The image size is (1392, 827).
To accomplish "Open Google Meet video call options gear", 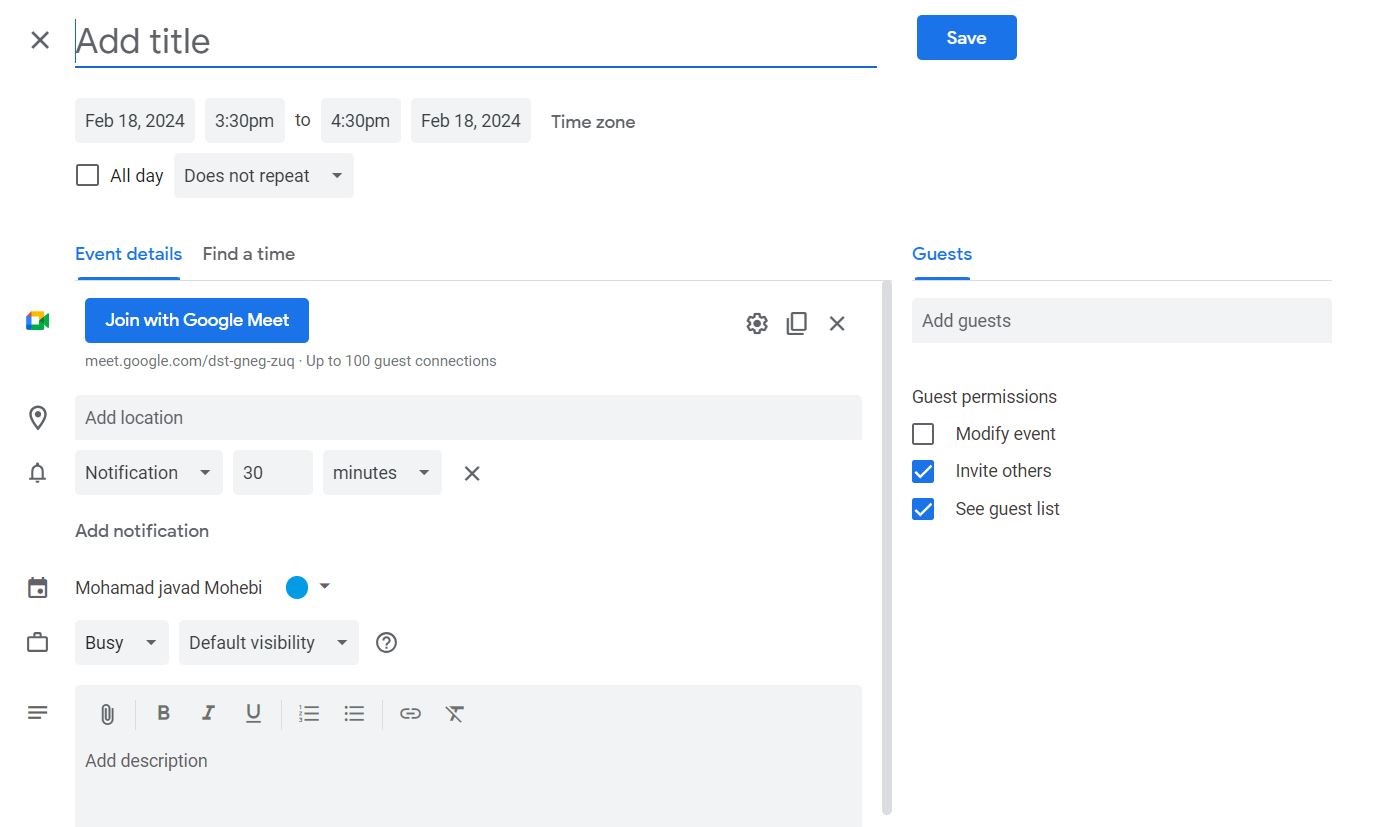I will tap(757, 323).
